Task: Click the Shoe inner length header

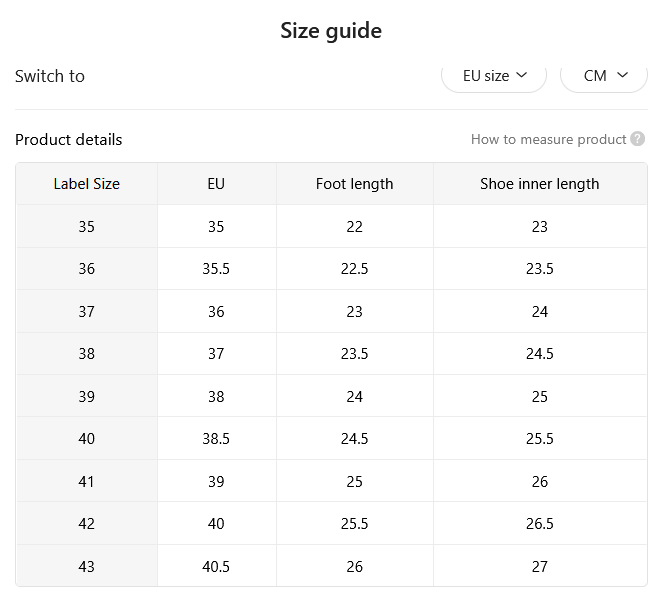Action: pyautogui.click(x=540, y=184)
